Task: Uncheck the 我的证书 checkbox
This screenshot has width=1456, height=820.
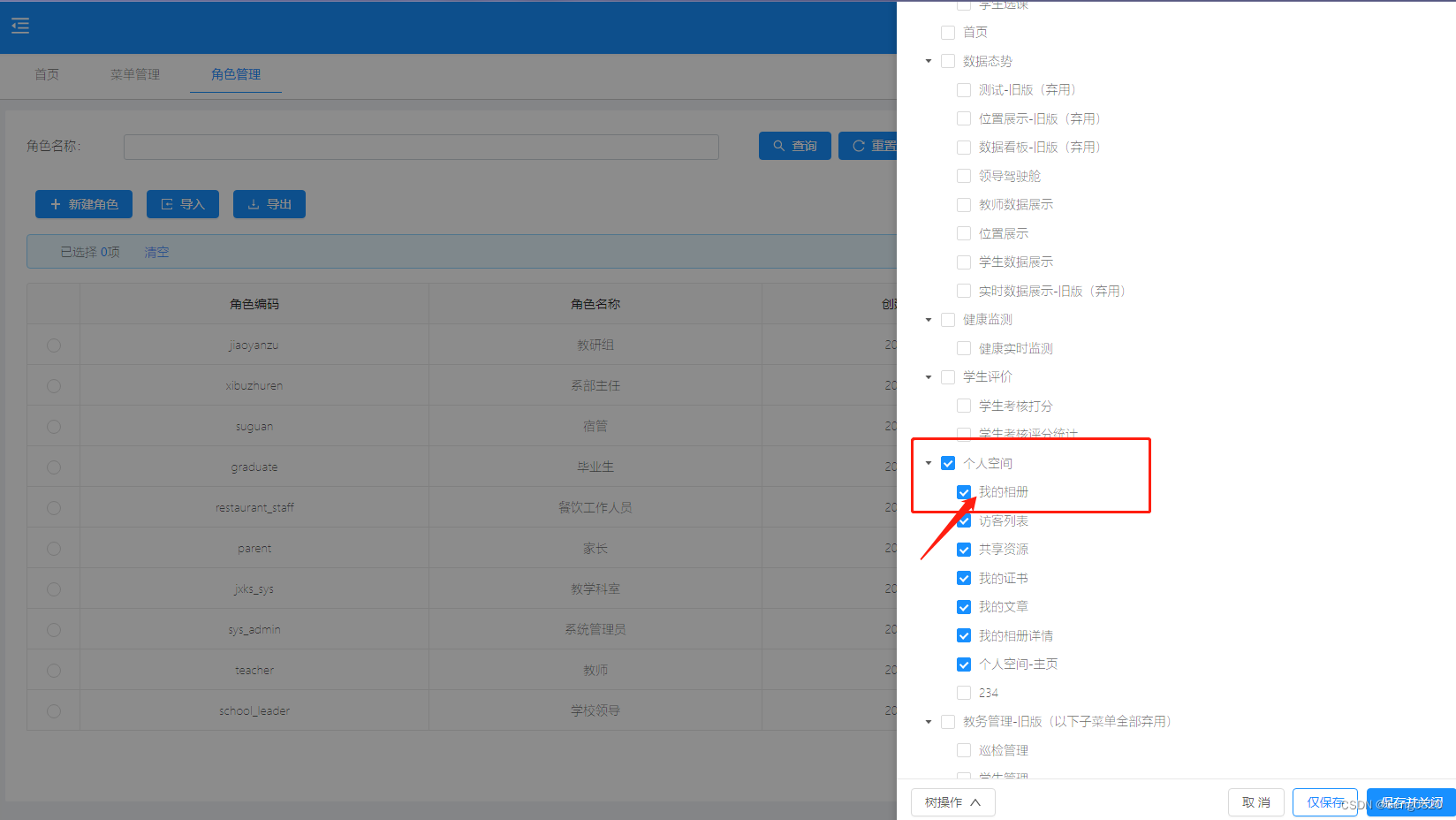Action: [x=964, y=578]
